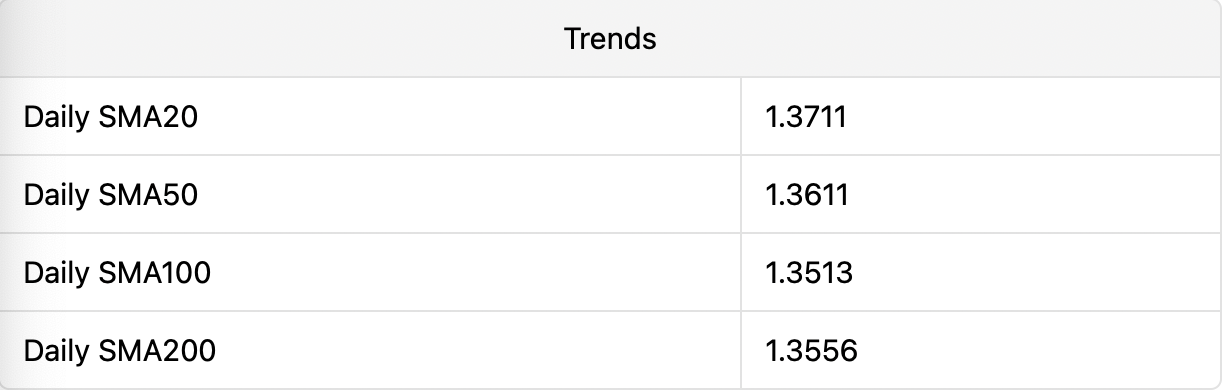This screenshot has width=1222, height=390.
Task: Select the Daily SMA50 label cell
Action: (370, 195)
